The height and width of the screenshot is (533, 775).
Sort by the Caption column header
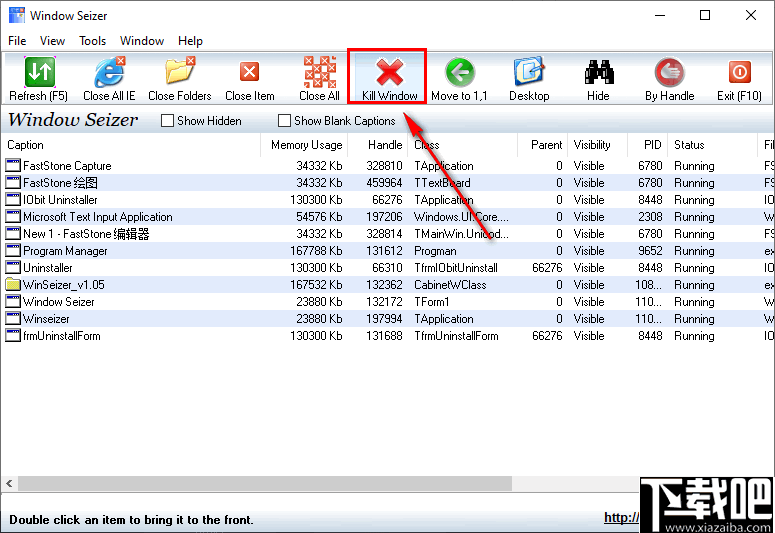coord(131,145)
